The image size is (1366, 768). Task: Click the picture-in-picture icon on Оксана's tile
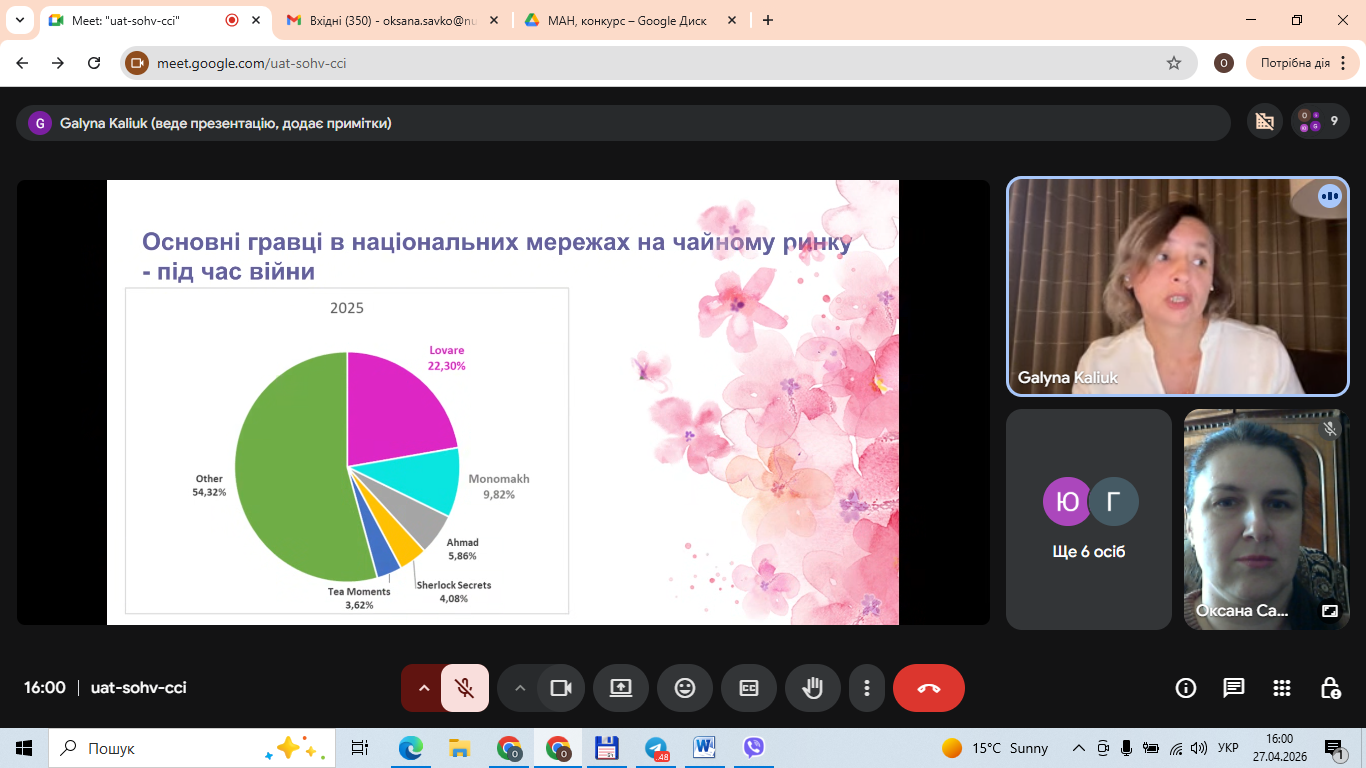point(1330,610)
